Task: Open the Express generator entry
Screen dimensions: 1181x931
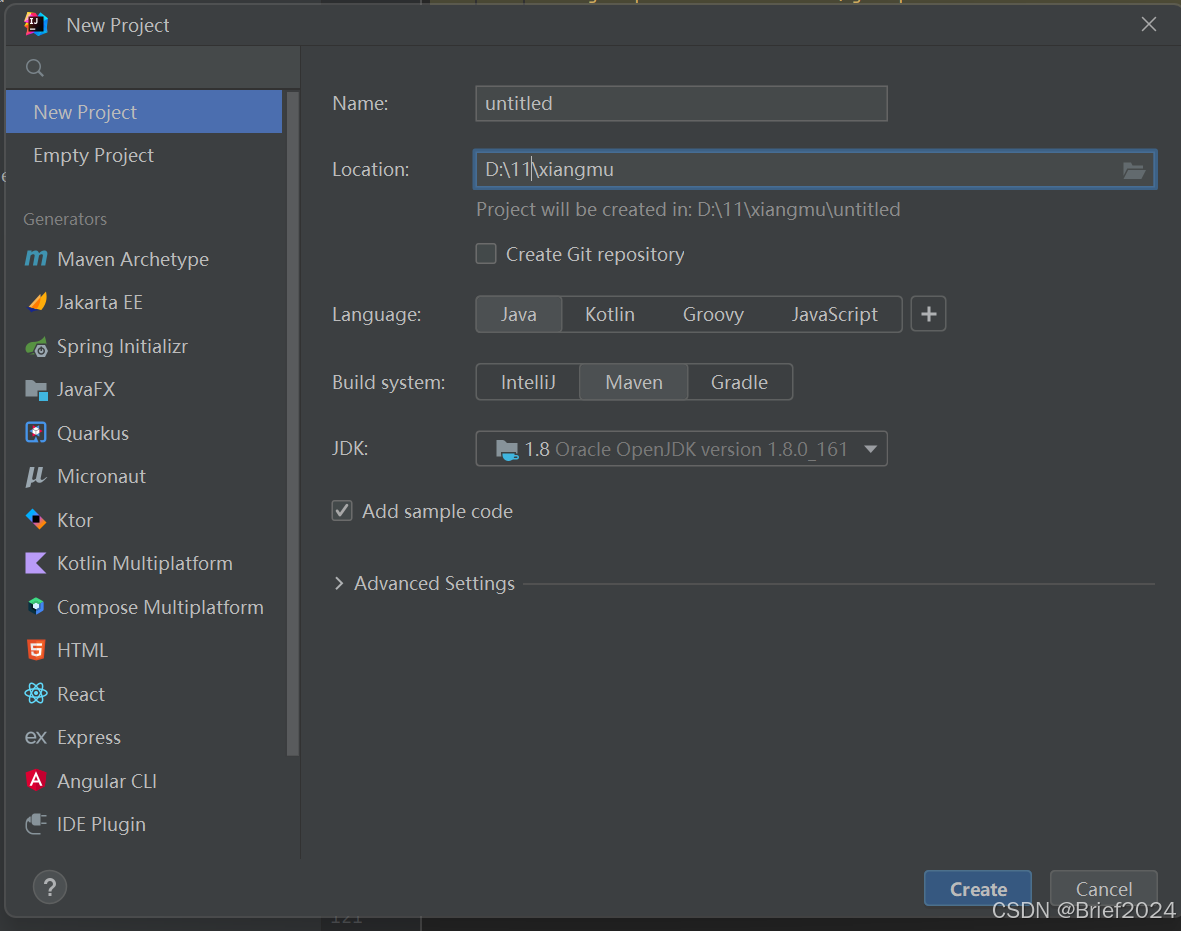Action: coord(144,737)
